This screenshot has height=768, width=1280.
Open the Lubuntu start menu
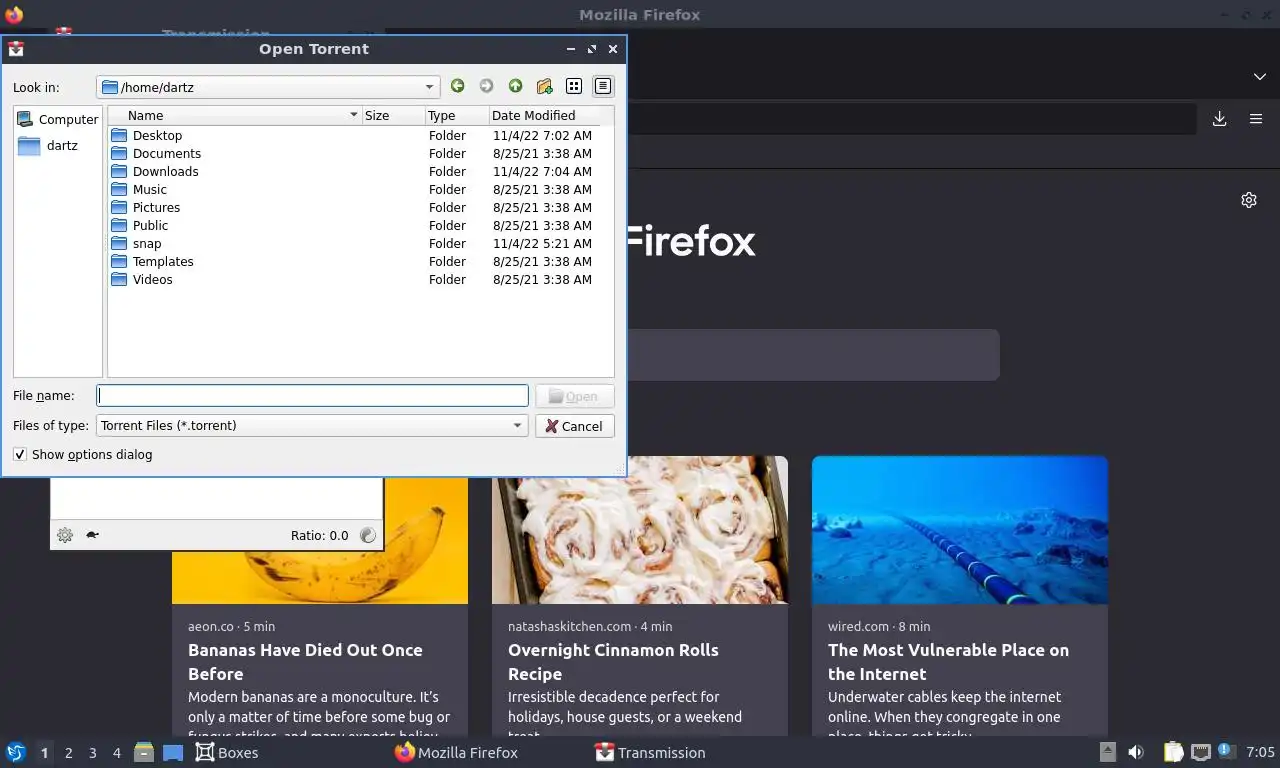[x=15, y=752]
